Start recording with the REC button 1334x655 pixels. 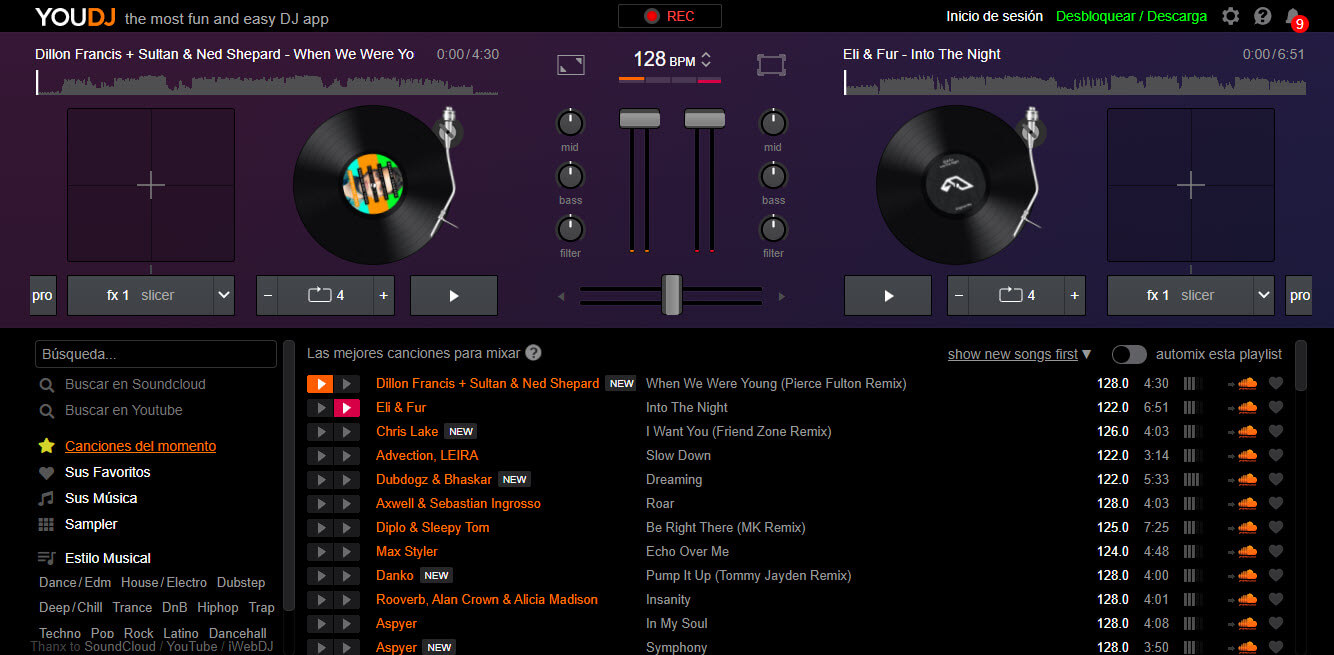669,16
